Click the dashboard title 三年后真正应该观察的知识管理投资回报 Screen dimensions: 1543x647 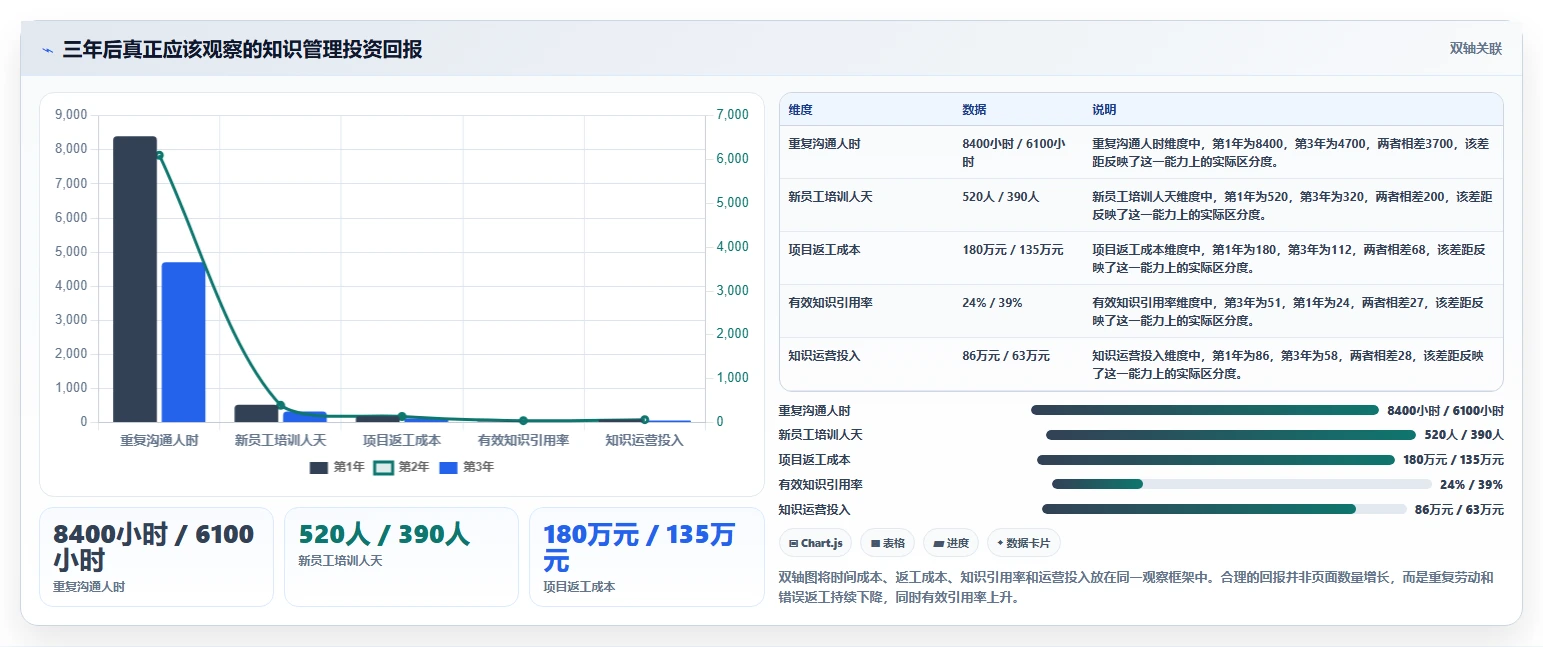point(242,50)
